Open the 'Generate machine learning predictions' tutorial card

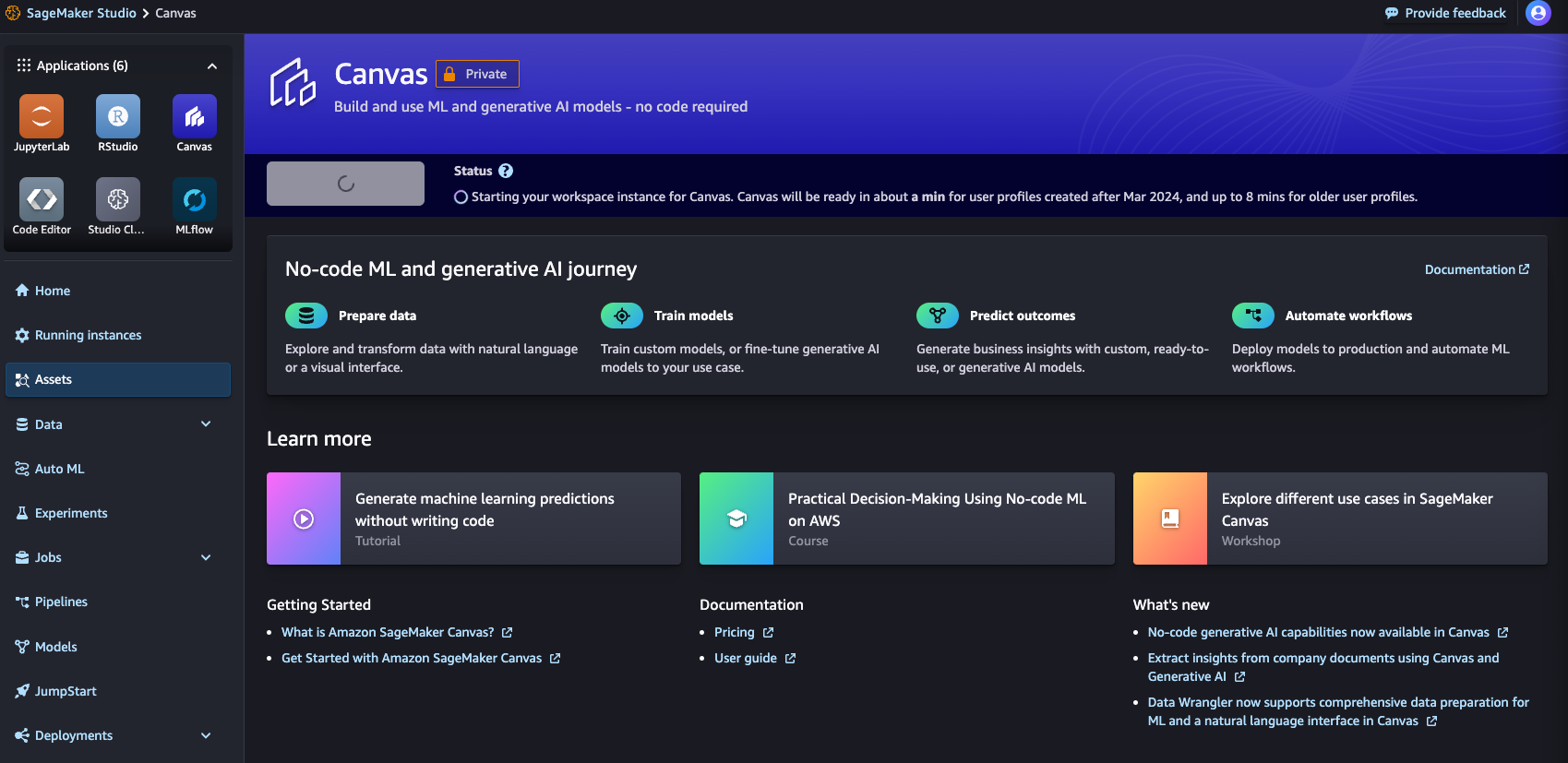coord(473,519)
